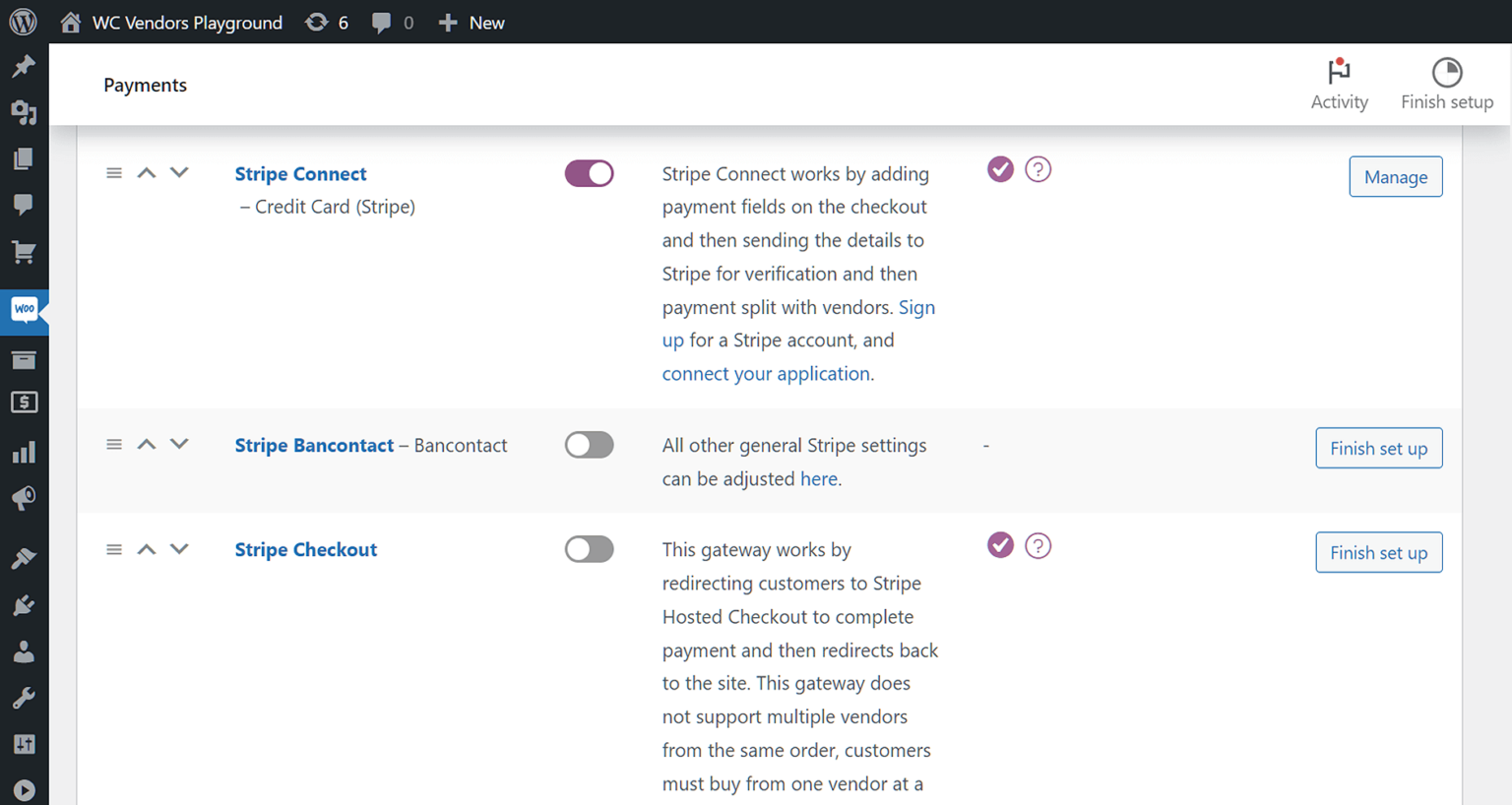Move Stripe Checkout down with chevron arrow

(179, 549)
